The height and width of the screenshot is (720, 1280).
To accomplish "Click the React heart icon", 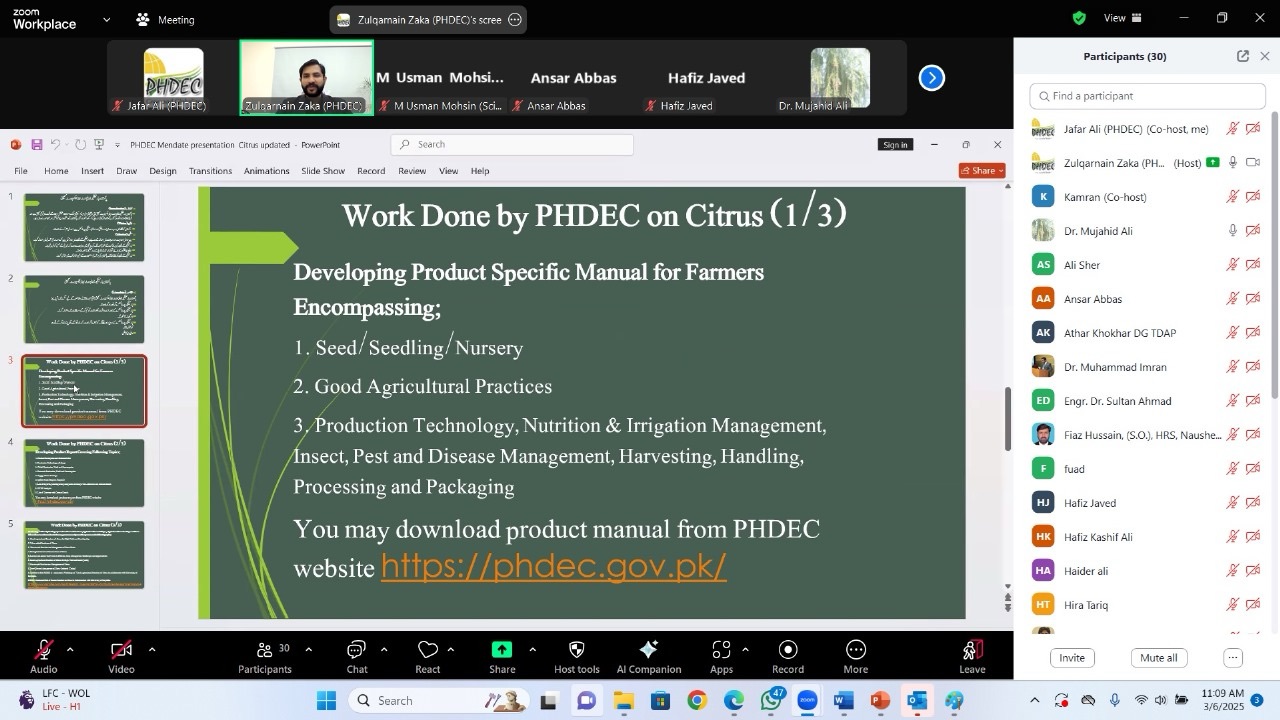I will [x=428, y=651].
